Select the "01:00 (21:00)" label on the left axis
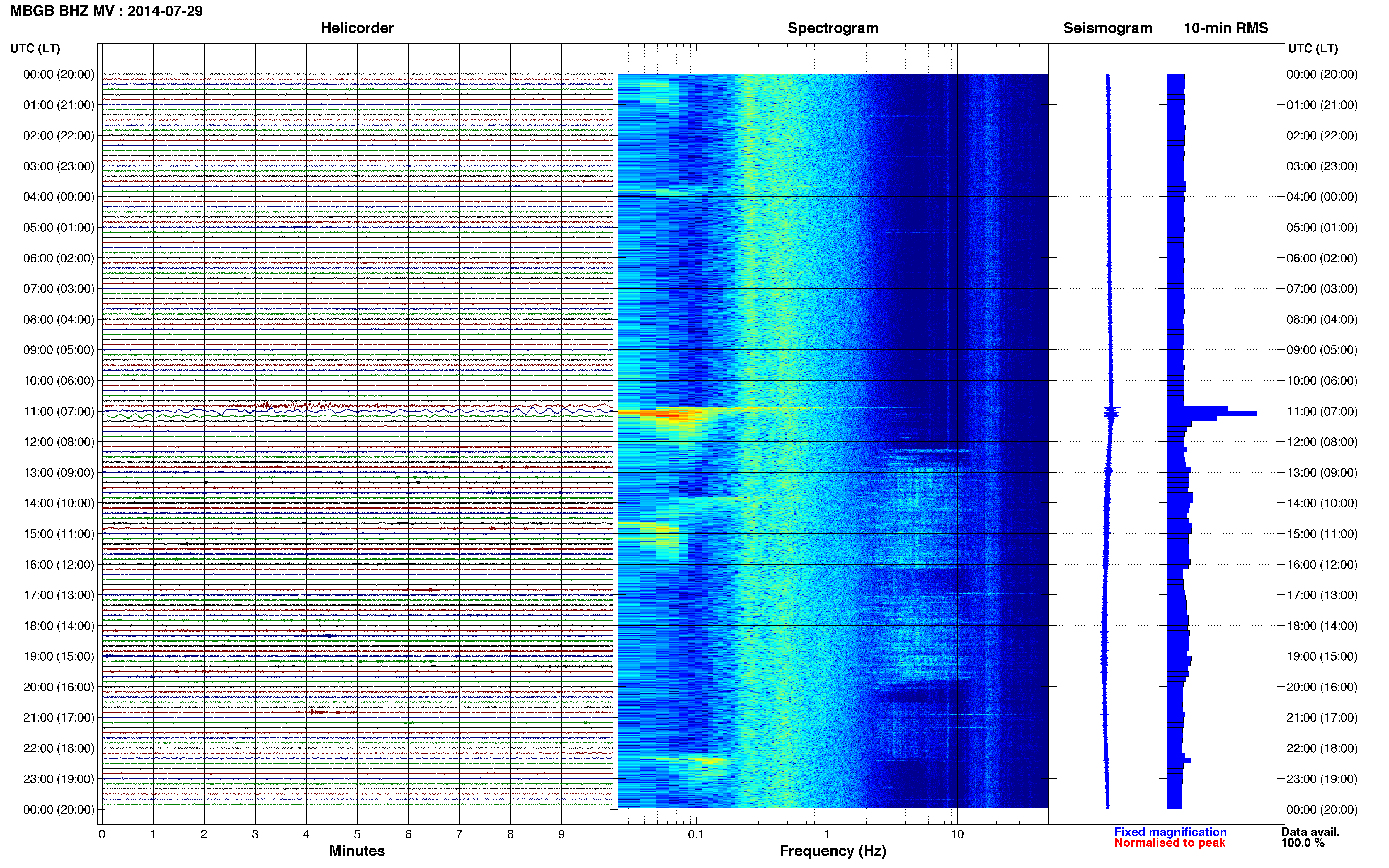Viewport: 1389px width, 868px height. click(59, 105)
